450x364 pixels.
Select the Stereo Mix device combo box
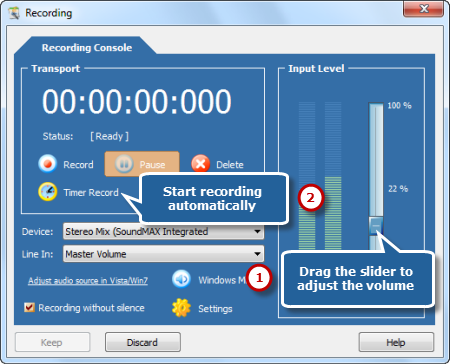pos(163,231)
